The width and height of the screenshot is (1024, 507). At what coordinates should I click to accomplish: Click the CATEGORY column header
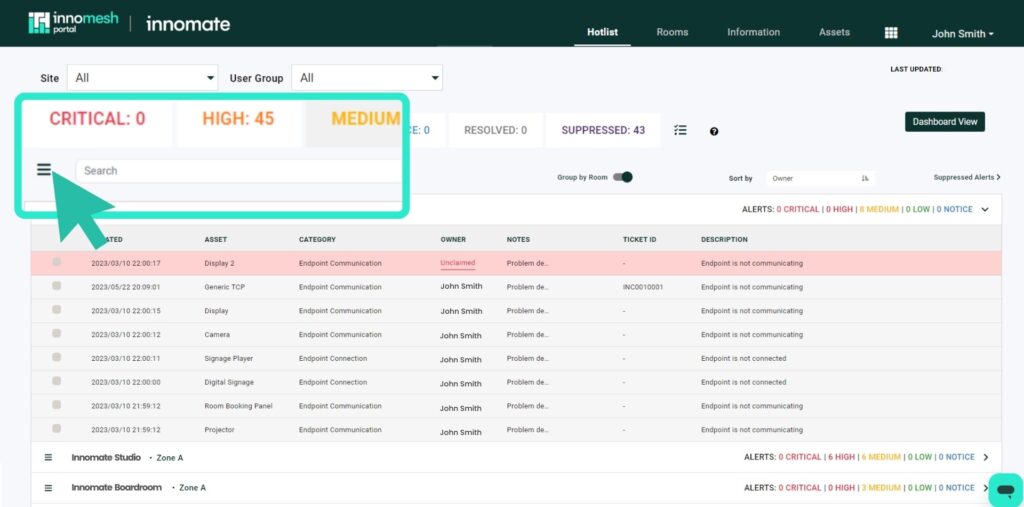click(x=317, y=240)
